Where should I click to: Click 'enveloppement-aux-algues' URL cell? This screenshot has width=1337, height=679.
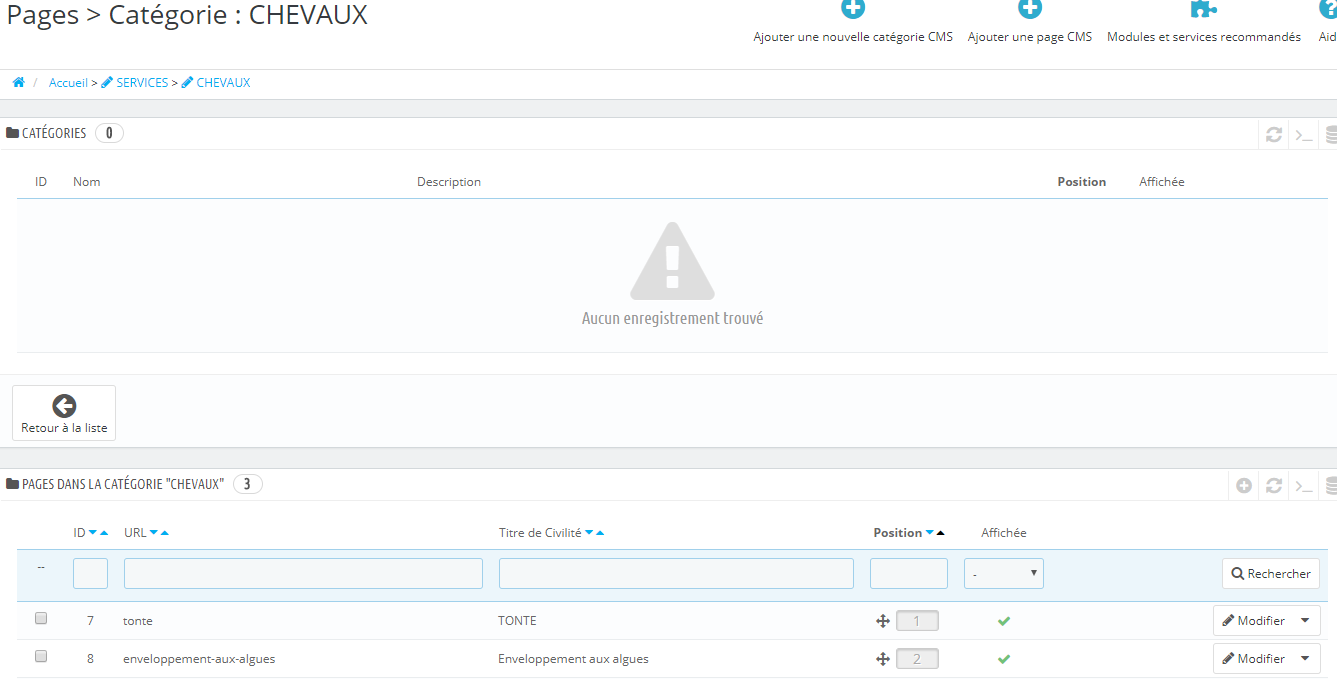pos(199,659)
